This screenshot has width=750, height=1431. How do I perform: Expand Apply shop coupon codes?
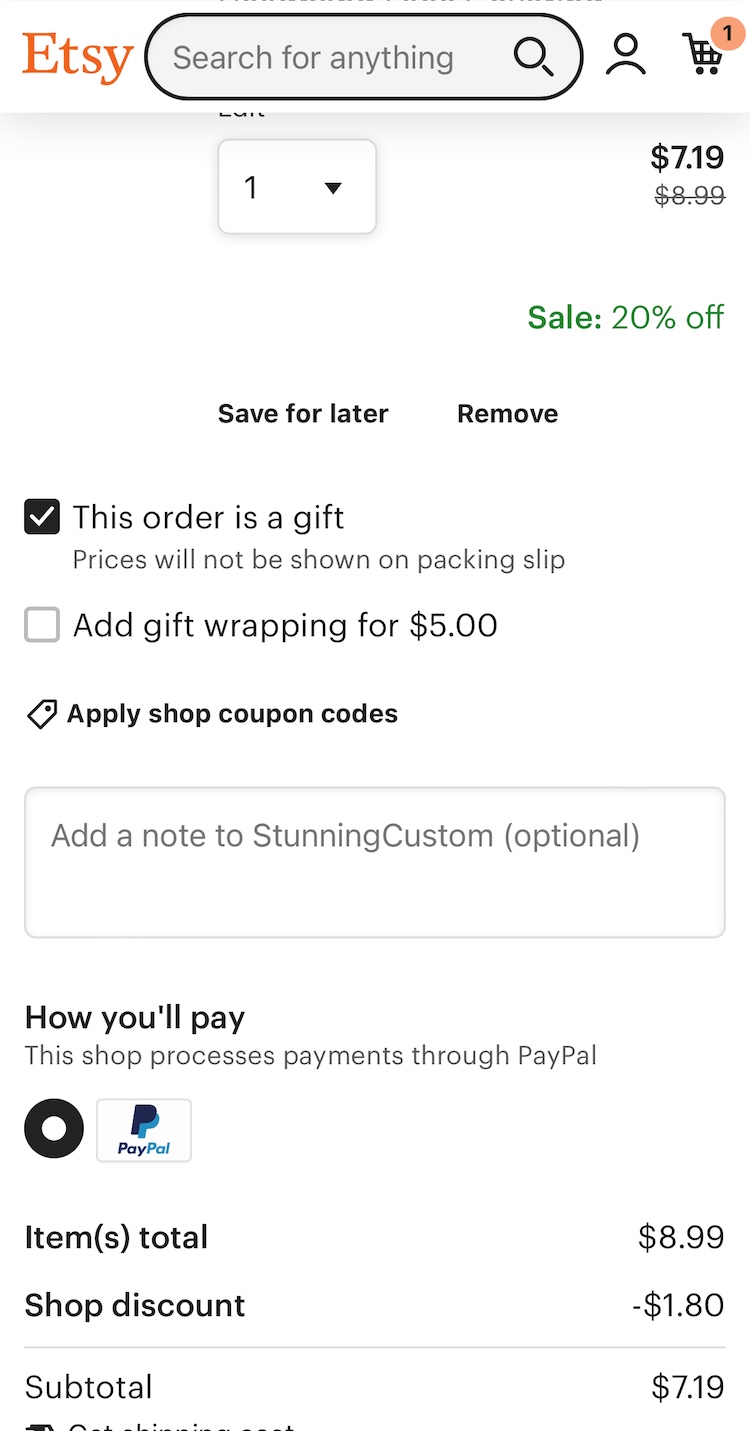(x=232, y=714)
